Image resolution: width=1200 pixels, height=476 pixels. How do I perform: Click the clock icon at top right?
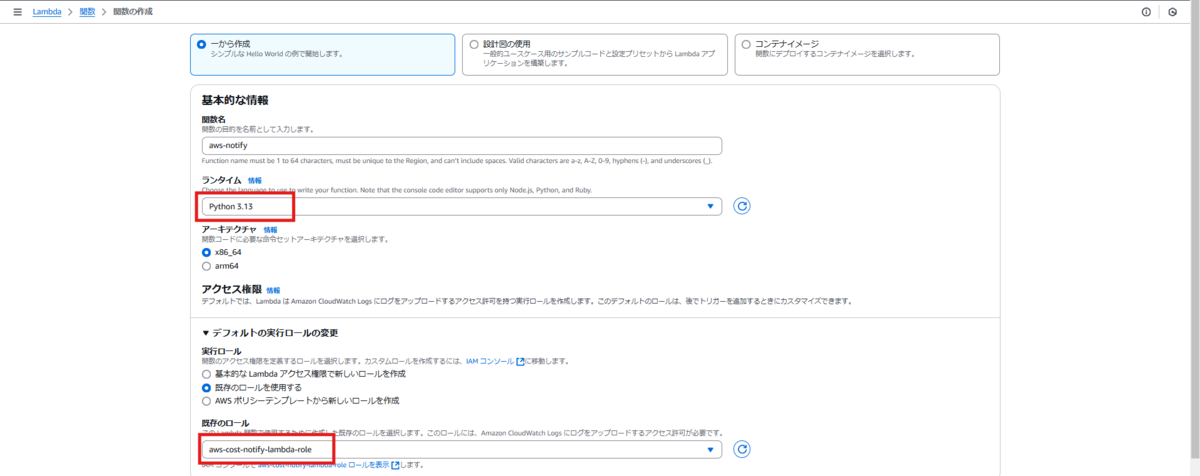[1173, 12]
